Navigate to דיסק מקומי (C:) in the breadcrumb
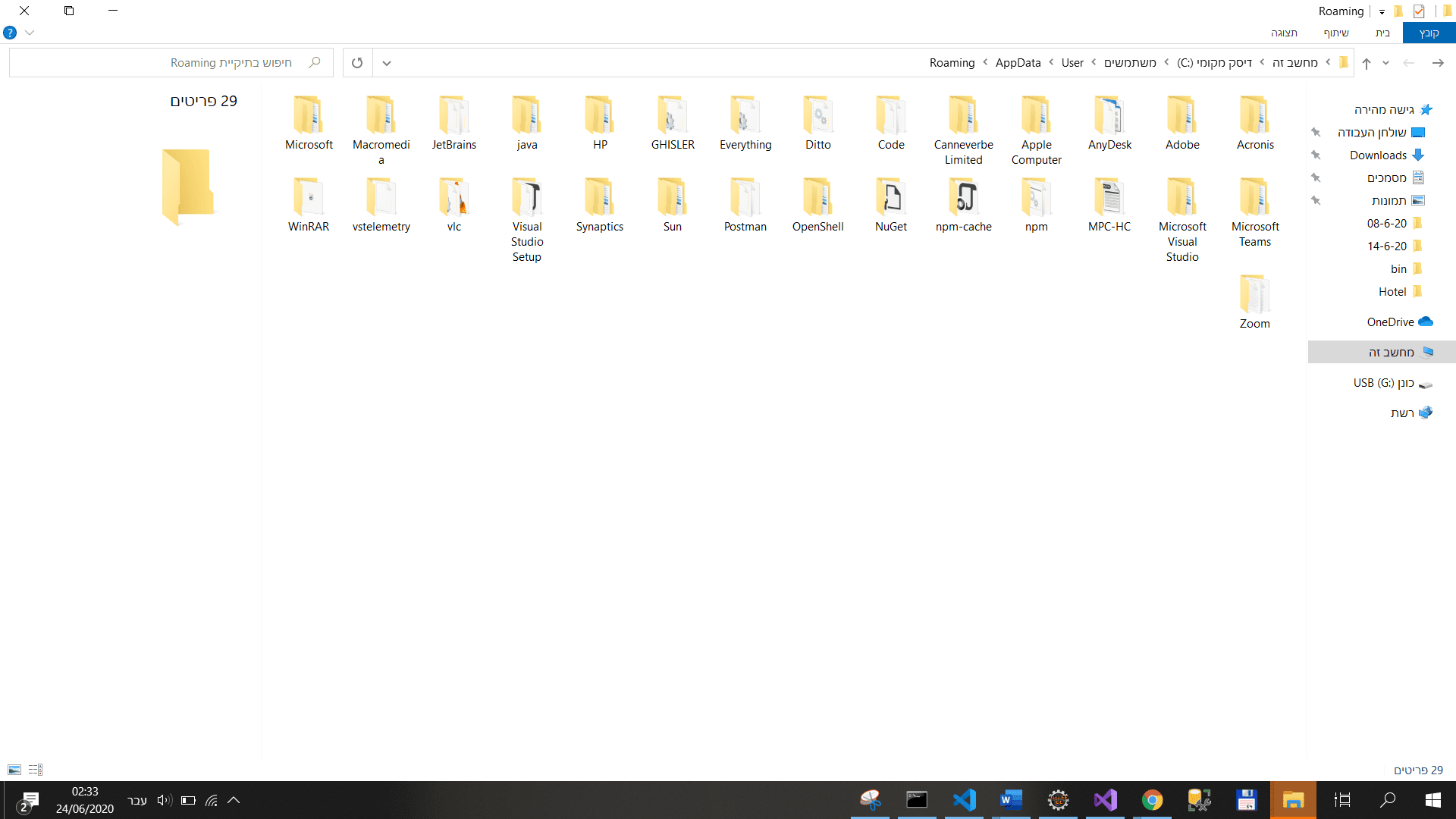Viewport: 1456px width, 819px height. [x=1214, y=62]
